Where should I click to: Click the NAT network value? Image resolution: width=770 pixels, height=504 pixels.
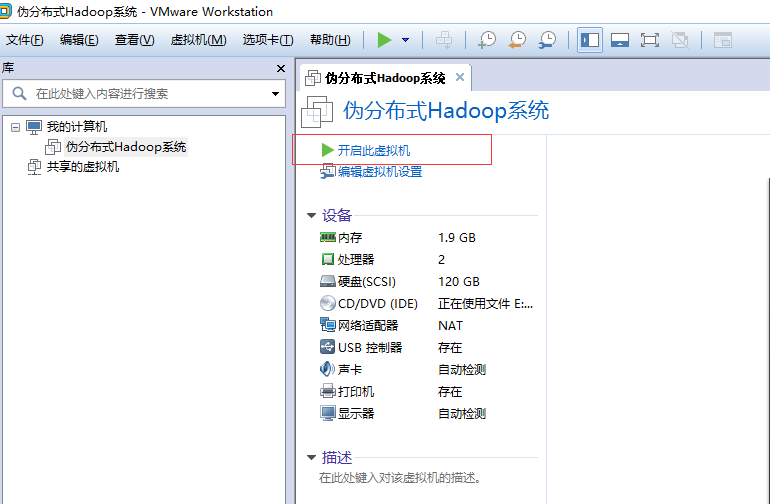click(x=450, y=325)
